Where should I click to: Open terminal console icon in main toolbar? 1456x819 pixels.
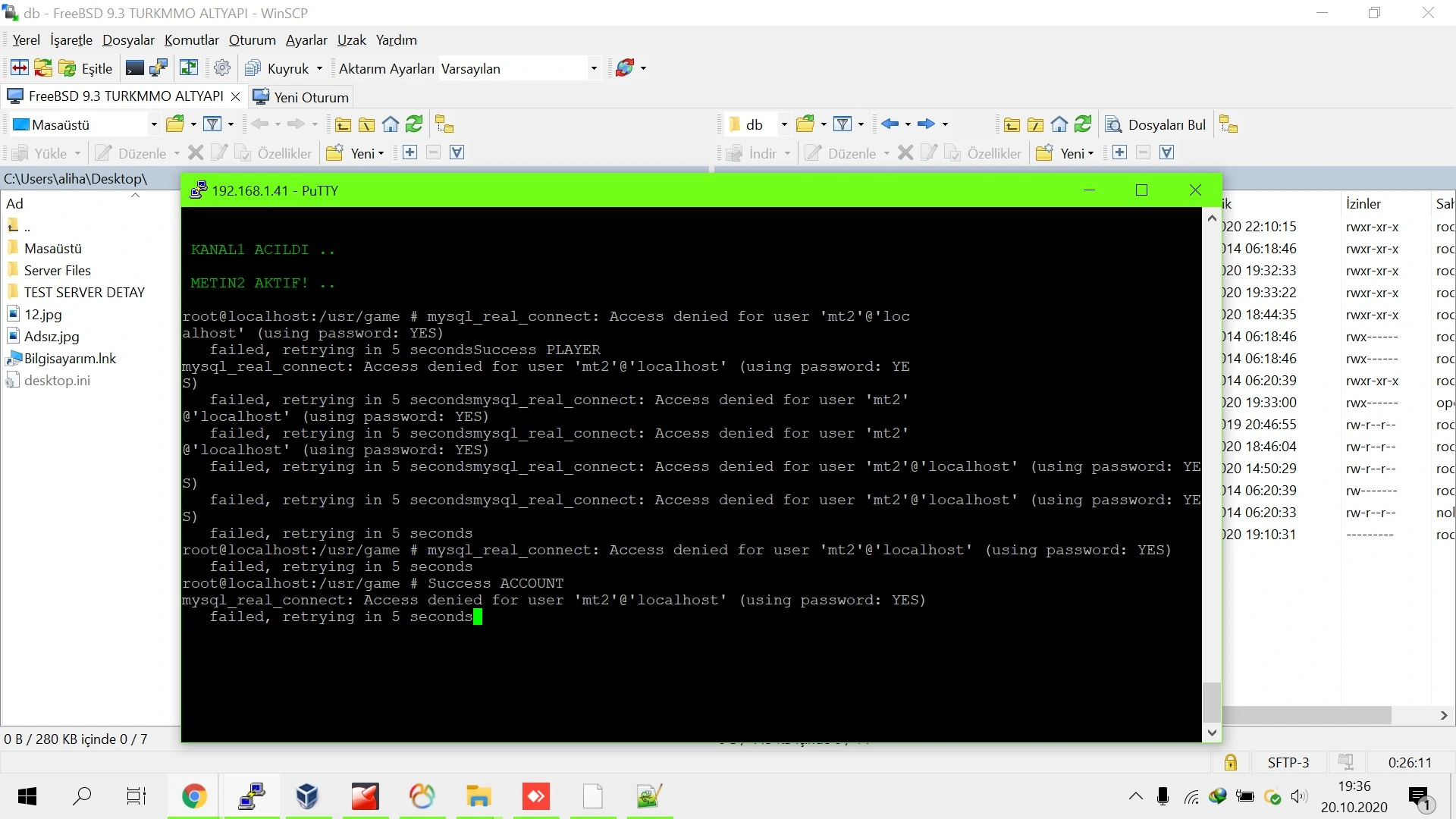(134, 68)
